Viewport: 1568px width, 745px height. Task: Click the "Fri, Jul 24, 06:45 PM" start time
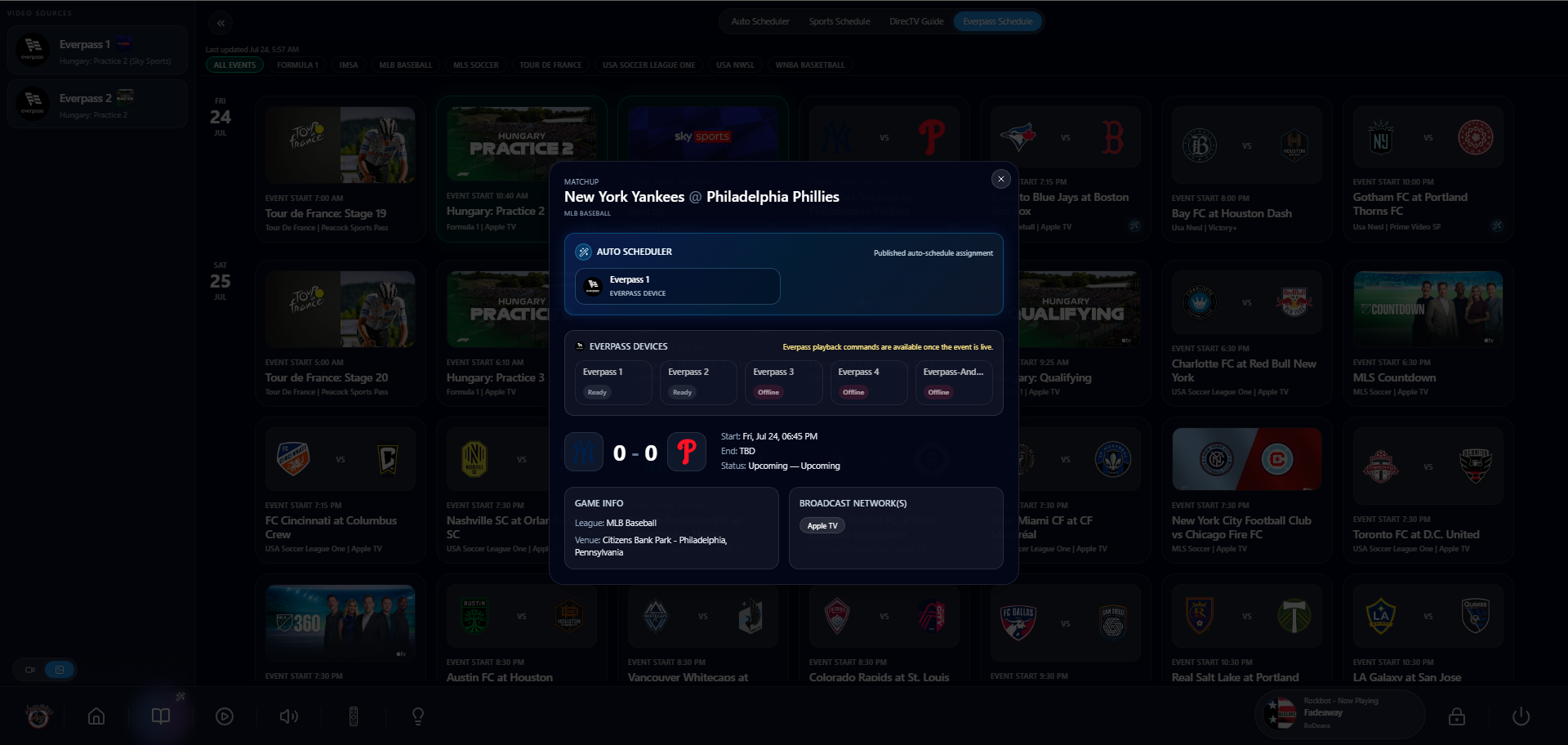tap(780, 436)
